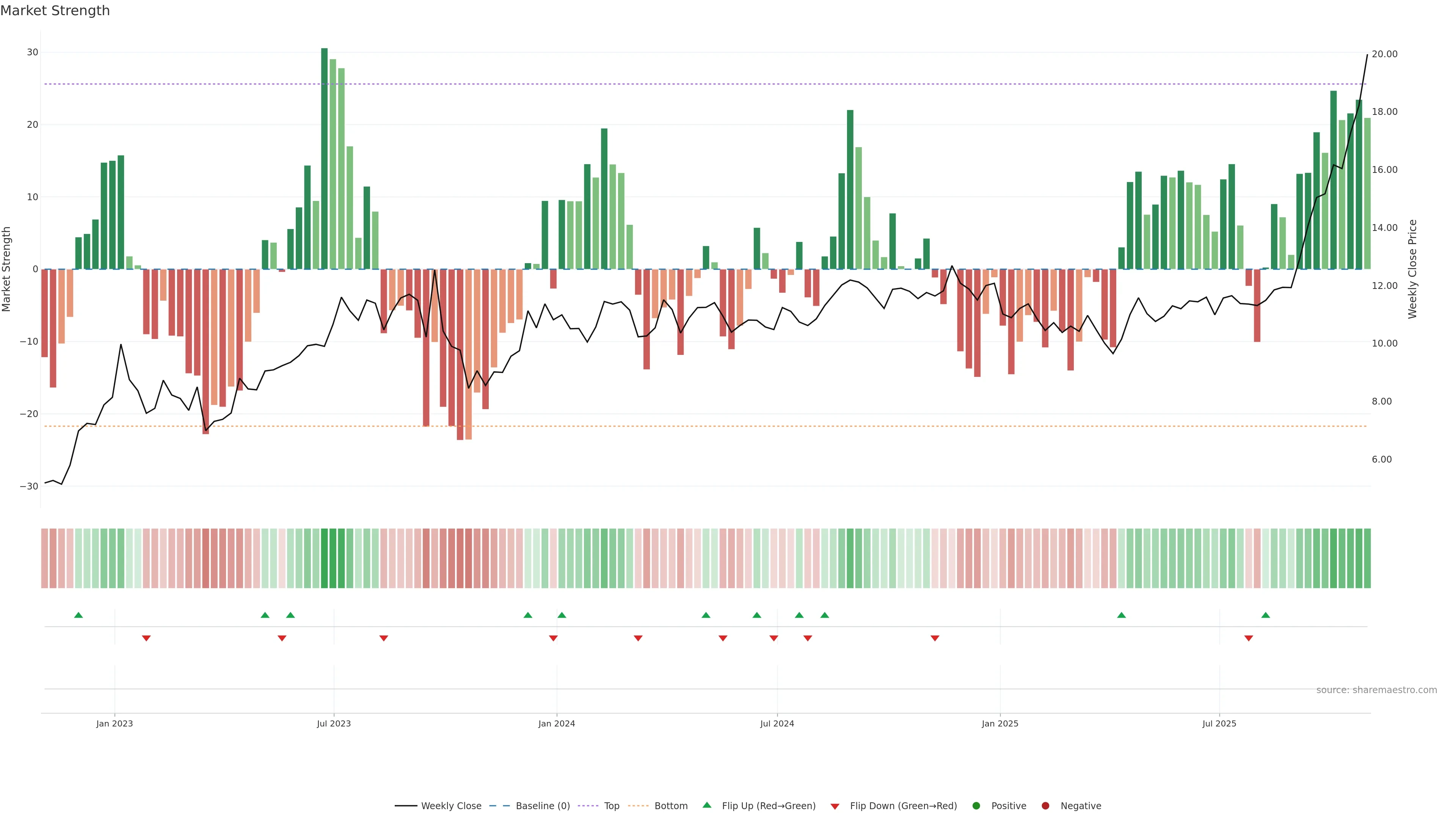Click tallest green bar near Jul 2023
1456x819 pixels.
pyautogui.click(x=325, y=158)
